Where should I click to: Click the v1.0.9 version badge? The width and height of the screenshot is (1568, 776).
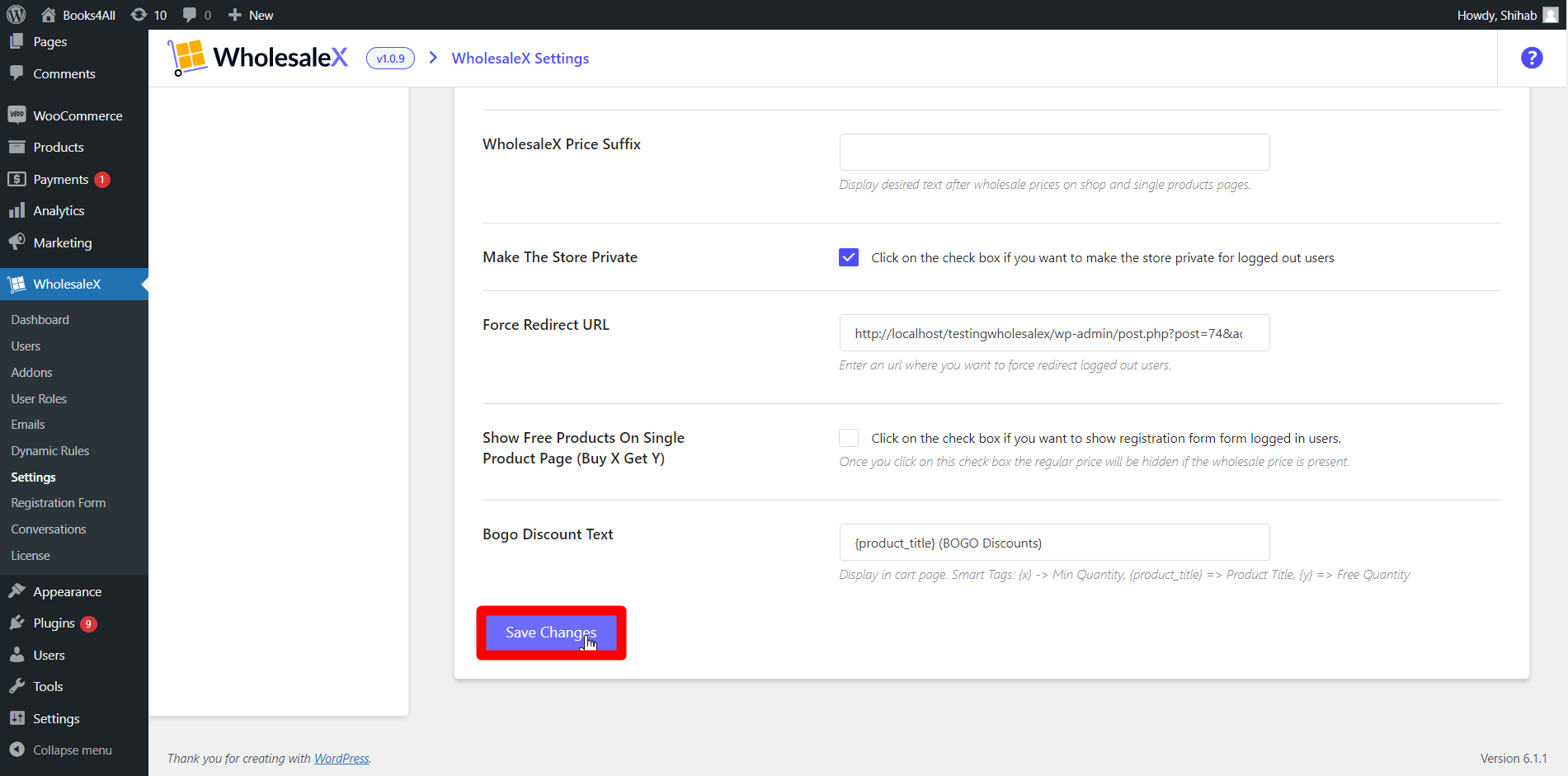point(390,58)
